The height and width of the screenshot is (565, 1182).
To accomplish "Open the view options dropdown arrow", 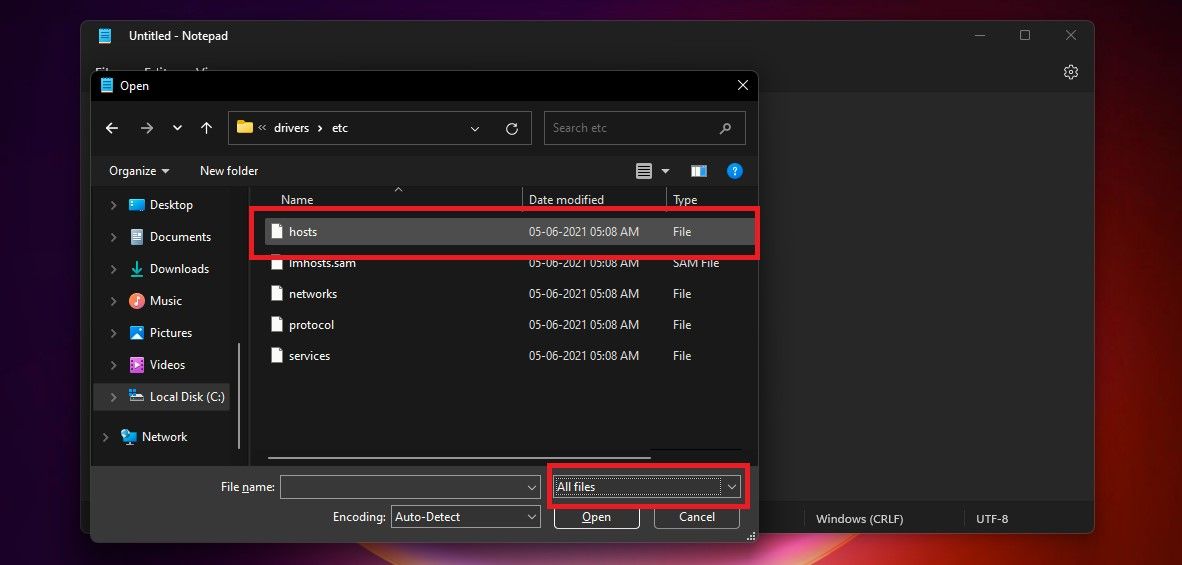I will click(665, 171).
